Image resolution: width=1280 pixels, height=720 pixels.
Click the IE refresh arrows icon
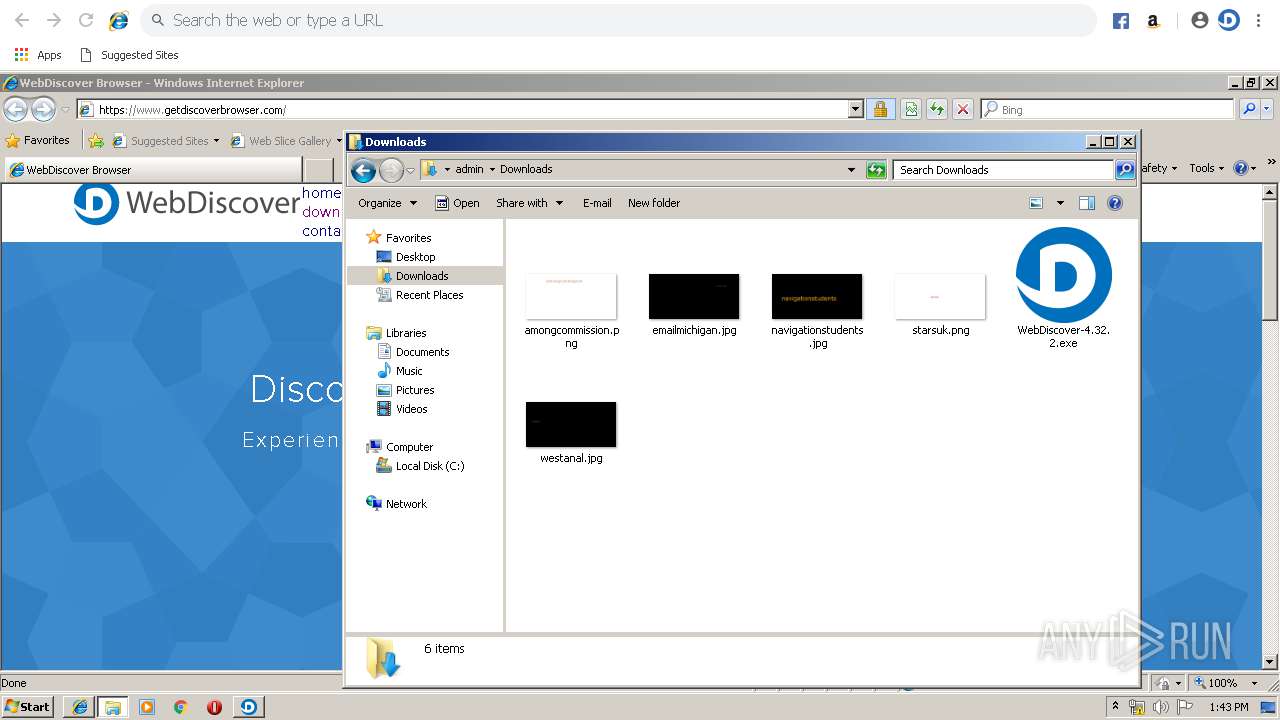(x=937, y=110)
